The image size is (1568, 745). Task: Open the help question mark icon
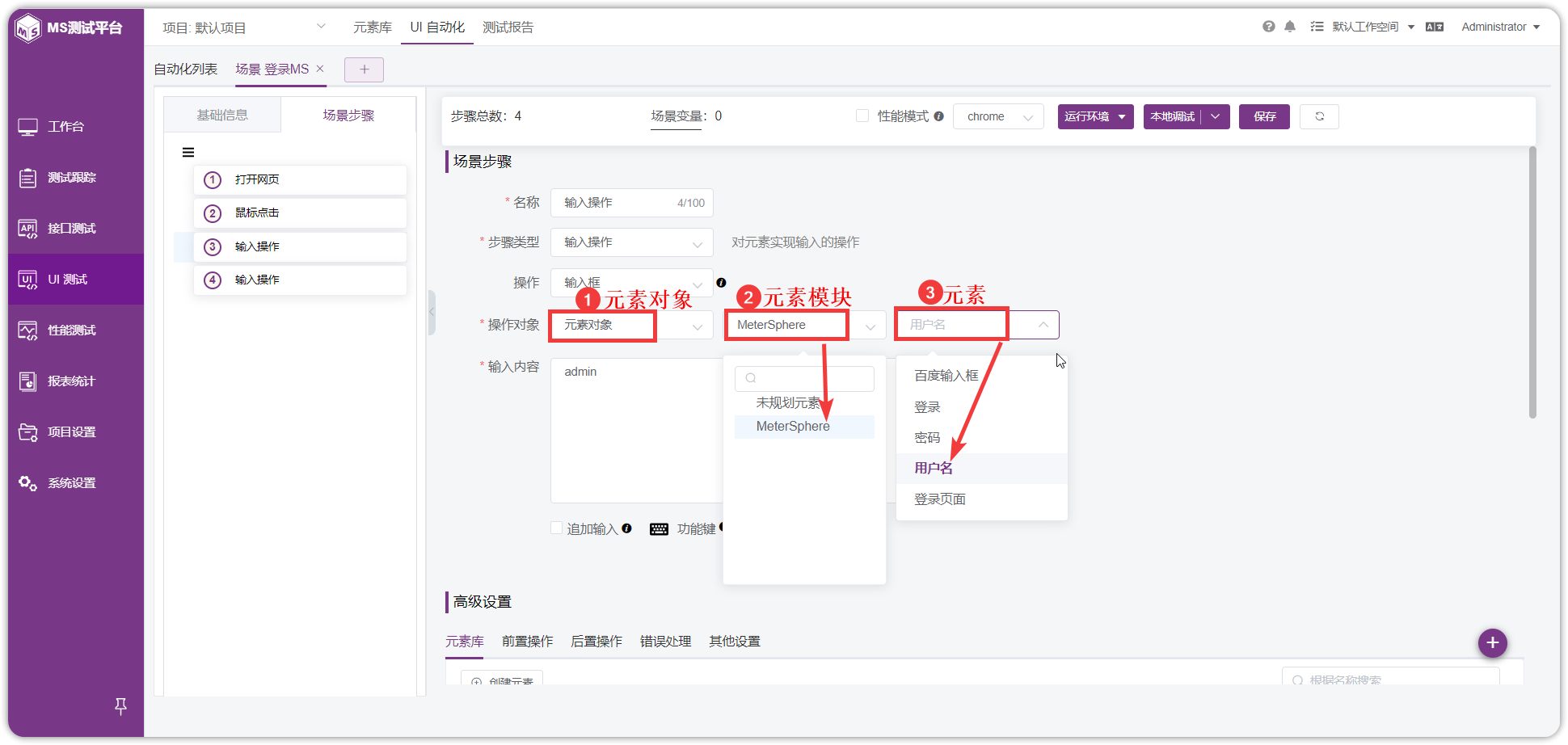tap(1269, 27)
